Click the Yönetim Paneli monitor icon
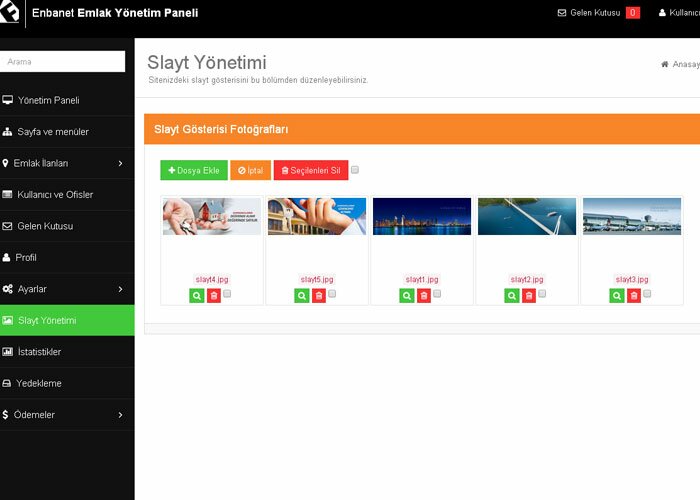 pyautogui.click(x=7, y=100)
